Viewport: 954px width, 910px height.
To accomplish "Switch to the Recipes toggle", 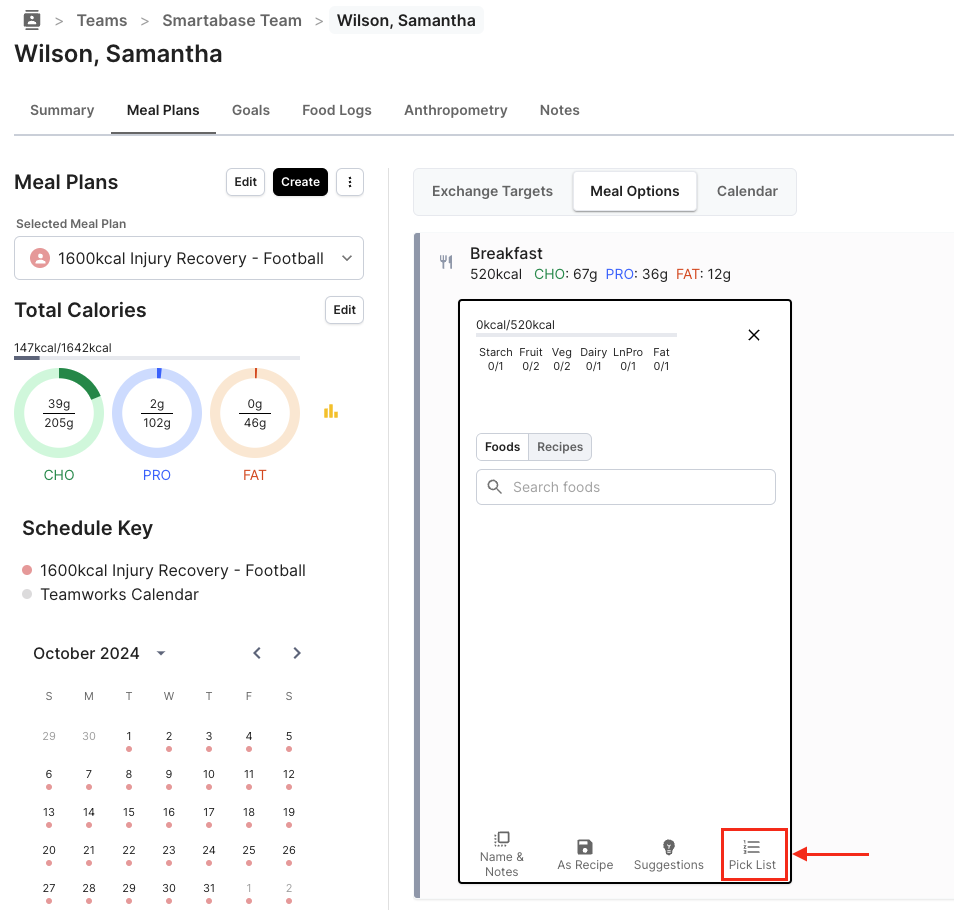I will (x=560, y=446).
